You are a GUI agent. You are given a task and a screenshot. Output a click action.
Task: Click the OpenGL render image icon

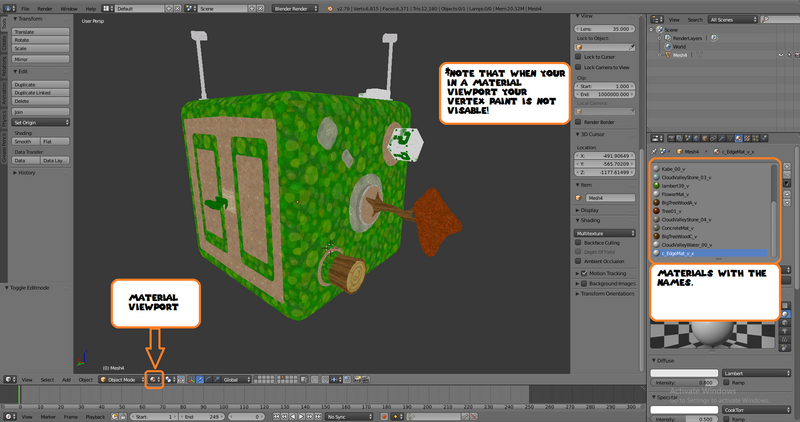coord(357,380)
